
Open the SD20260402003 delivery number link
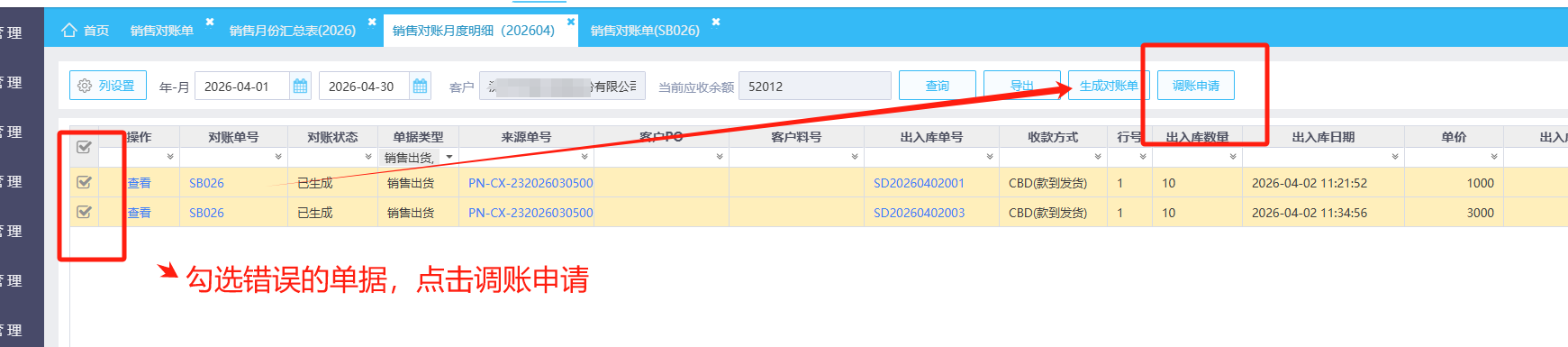click(x=919, y=213)
